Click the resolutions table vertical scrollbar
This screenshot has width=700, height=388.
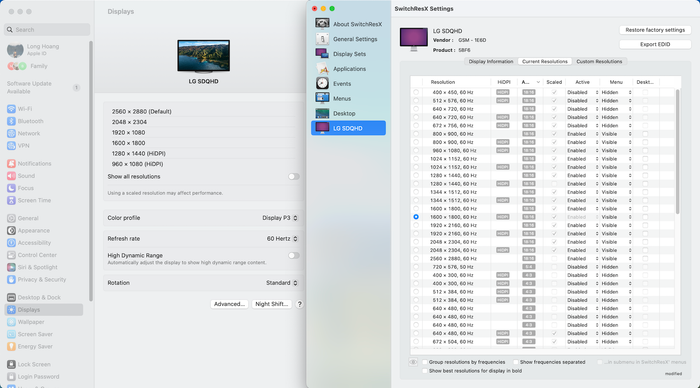click(x=677, y=151)
